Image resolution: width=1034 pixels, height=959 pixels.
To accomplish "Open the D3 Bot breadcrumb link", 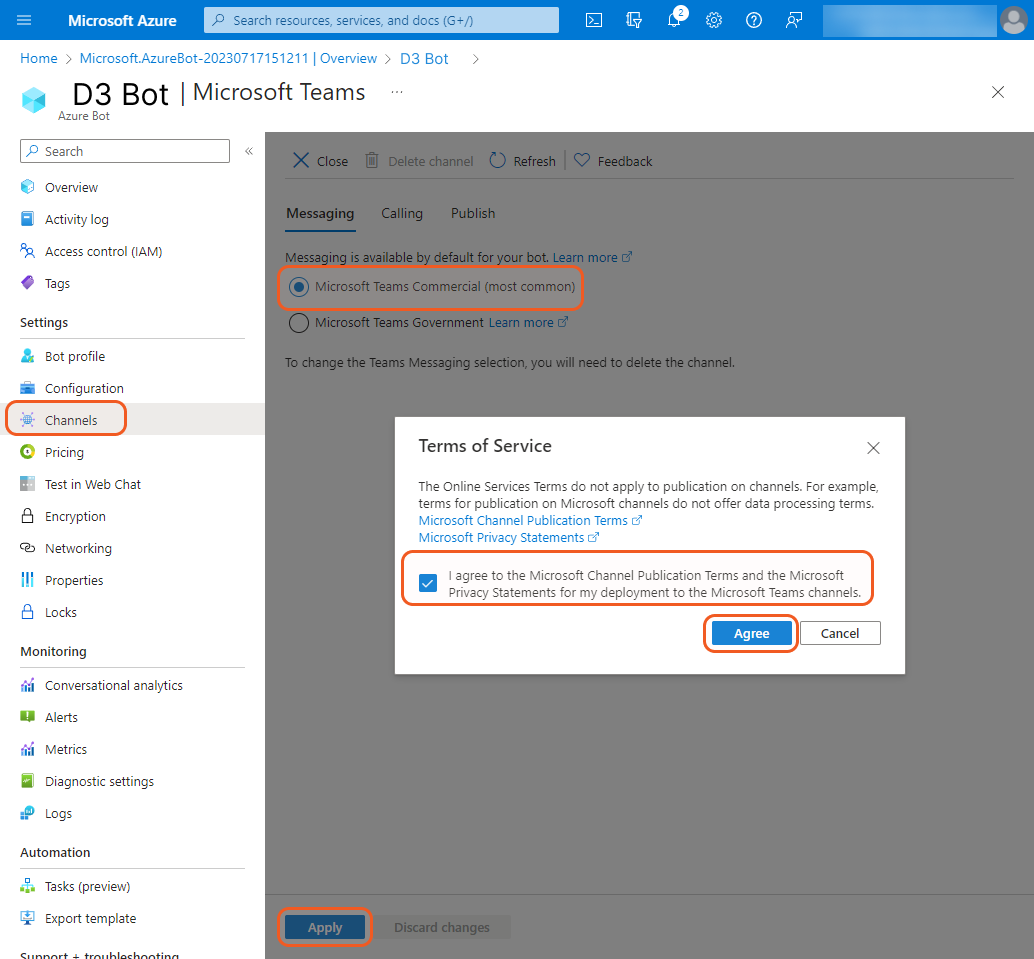I will pyautogui.click(x=424, y=59).
